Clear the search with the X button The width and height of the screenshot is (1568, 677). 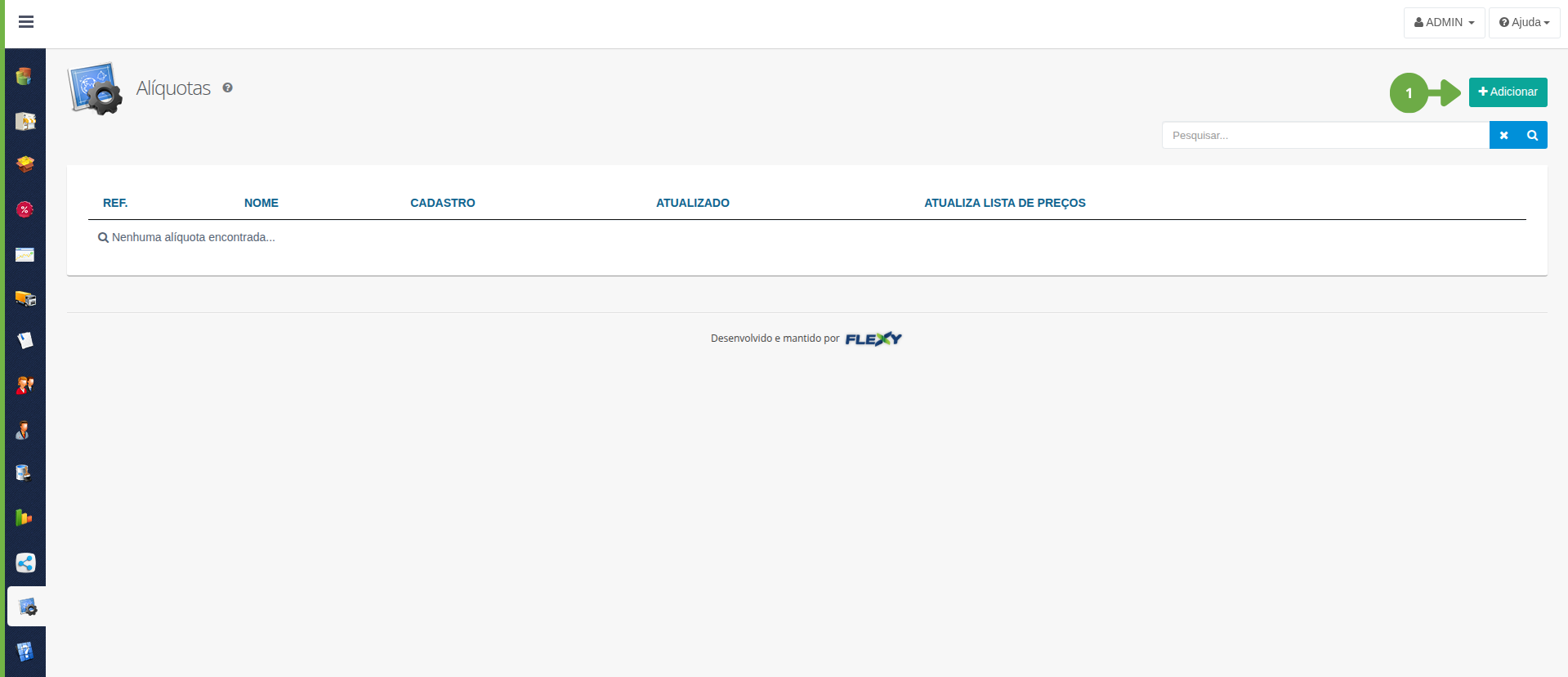(1503, 136)
